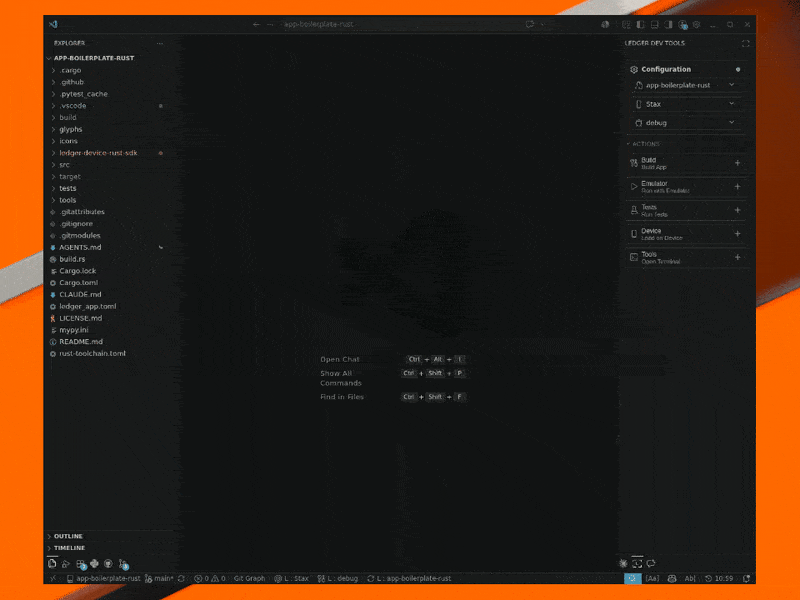Click the Emulator play icon
The image size is (800, 600).
point(634,187)
